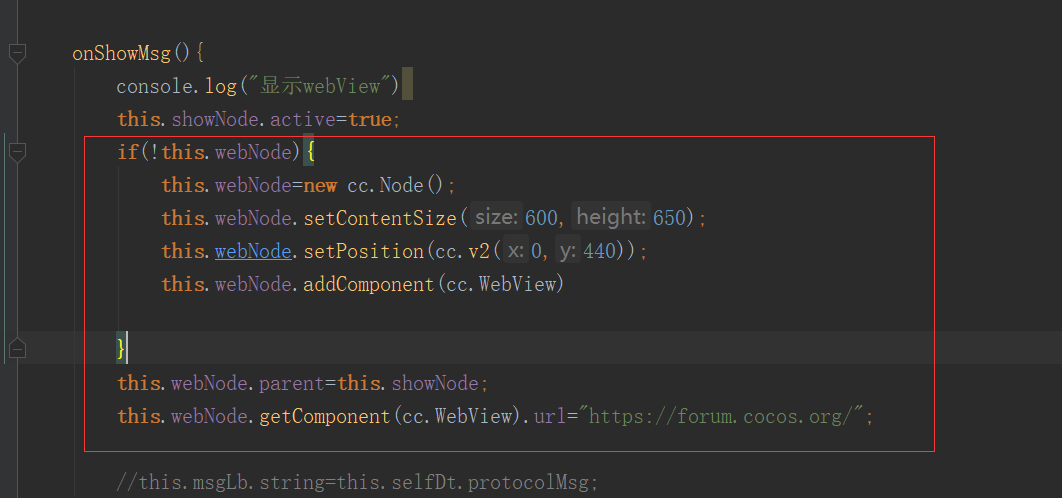Image resolution: width=1062 pixels, height=498 pixels.
Task: Click the fold end marker beside closing brace
Action: 17,348
